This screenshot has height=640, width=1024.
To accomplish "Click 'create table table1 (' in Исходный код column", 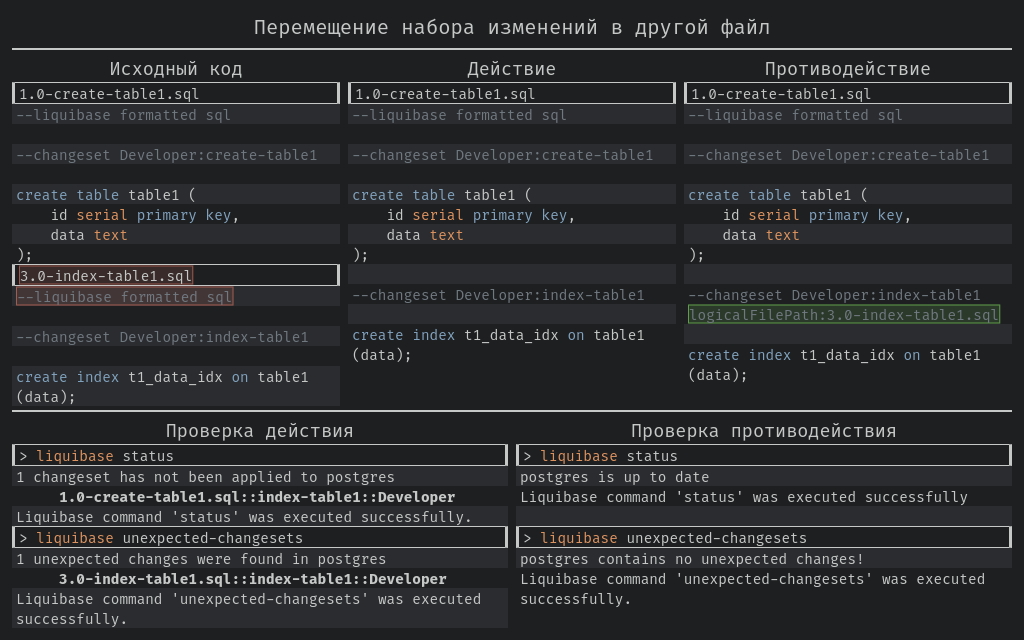I will click(x=106, y=195).
